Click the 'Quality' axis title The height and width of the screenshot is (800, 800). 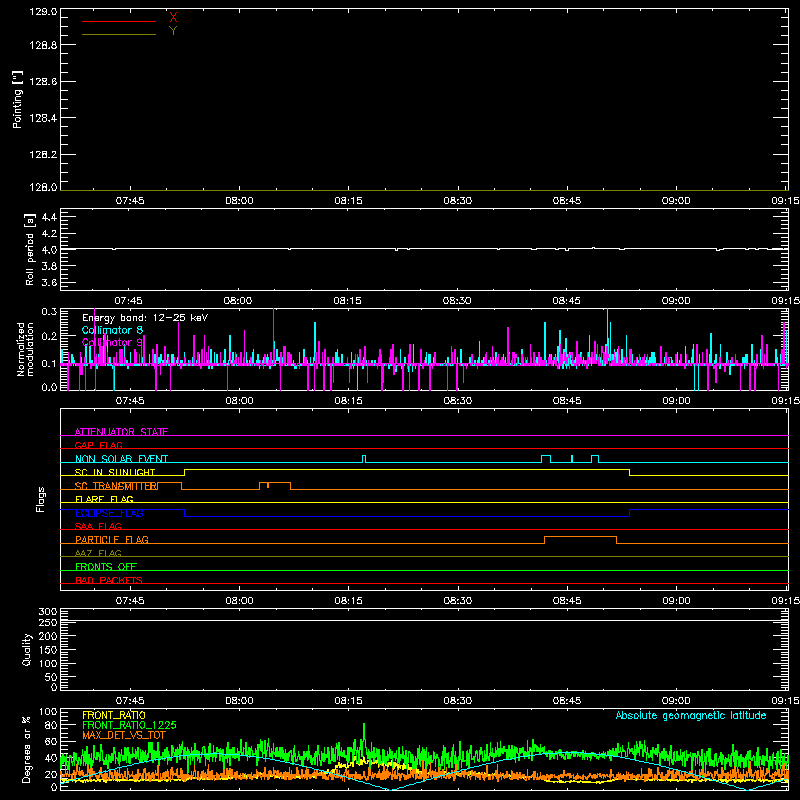tap(27, 649)
